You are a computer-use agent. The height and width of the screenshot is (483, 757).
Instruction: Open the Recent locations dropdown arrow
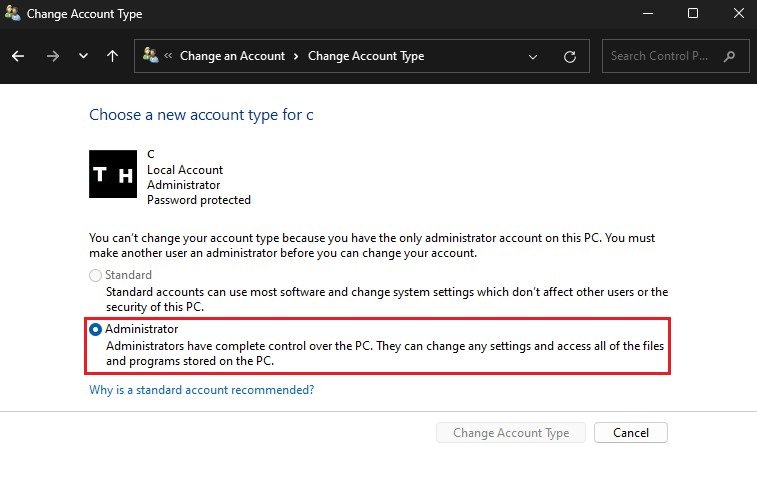(x=83, y=57)
